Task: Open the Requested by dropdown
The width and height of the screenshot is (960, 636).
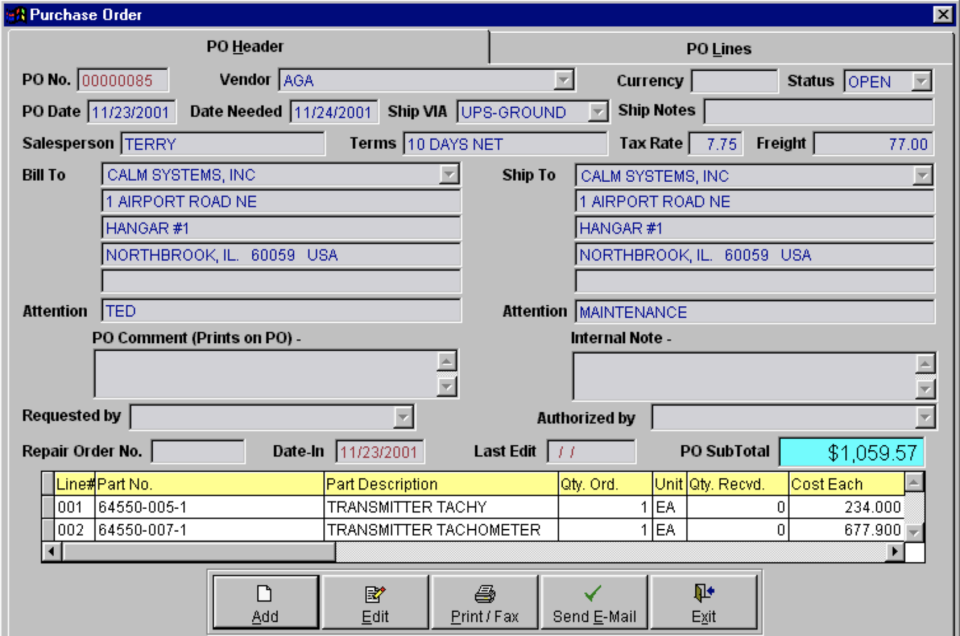Action: click(402, 416)
